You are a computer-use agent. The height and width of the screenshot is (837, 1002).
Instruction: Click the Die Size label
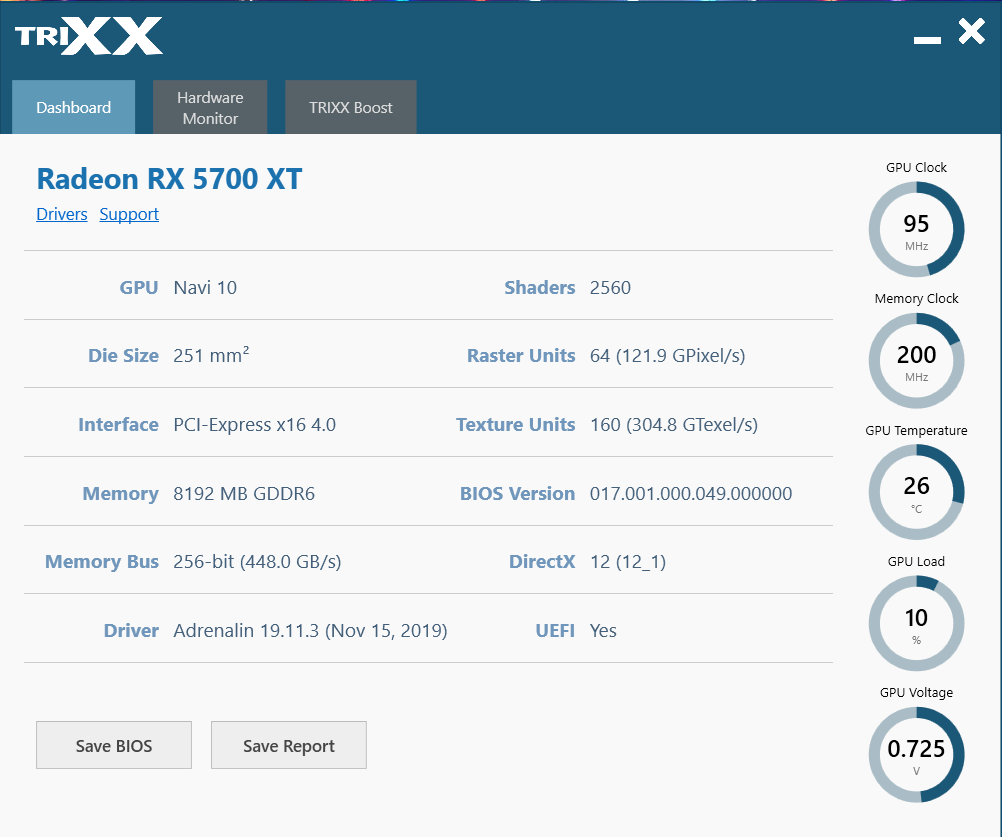[x=123, y=356]
